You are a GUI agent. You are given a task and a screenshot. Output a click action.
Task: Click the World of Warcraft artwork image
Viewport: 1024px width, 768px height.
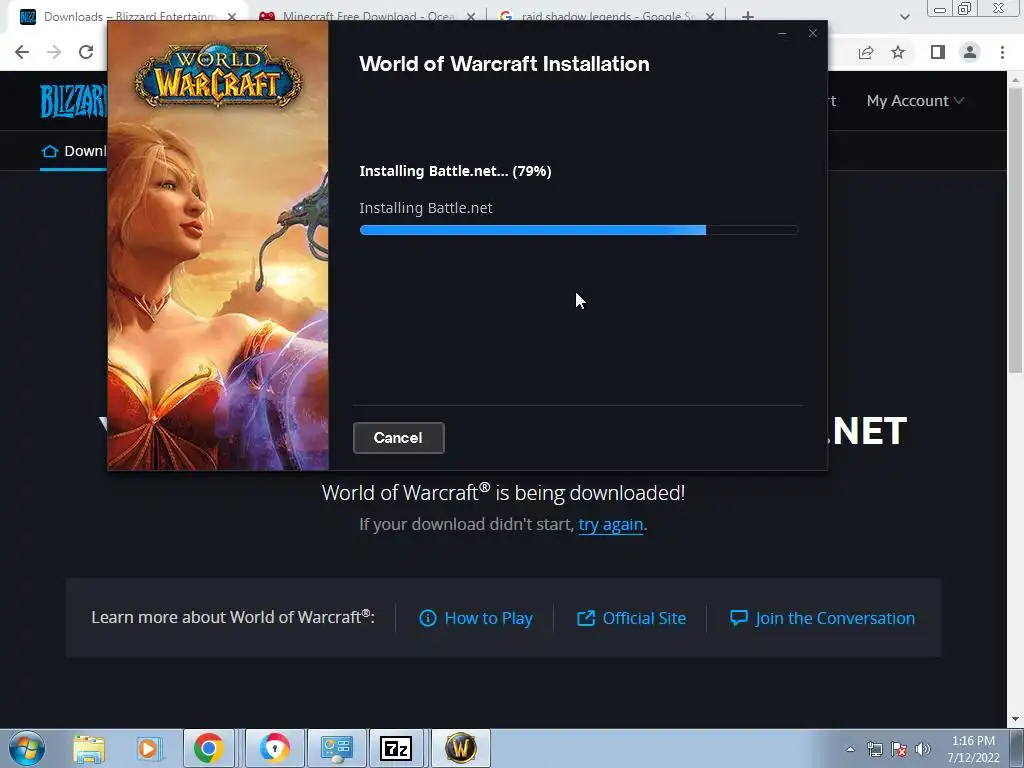tap(218, 246)
